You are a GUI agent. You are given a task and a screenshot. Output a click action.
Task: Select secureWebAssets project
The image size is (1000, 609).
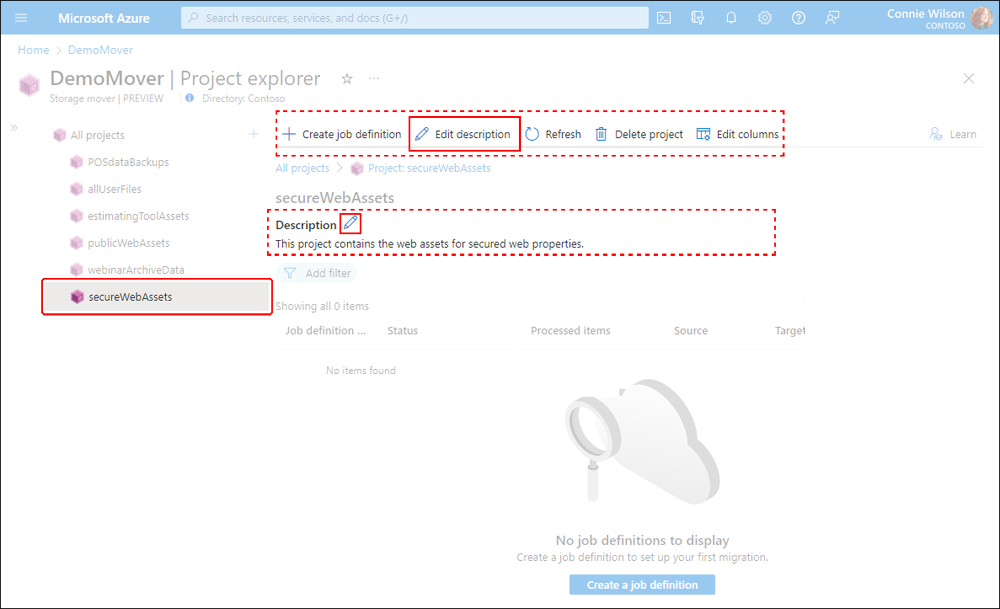tap(157, 297)
